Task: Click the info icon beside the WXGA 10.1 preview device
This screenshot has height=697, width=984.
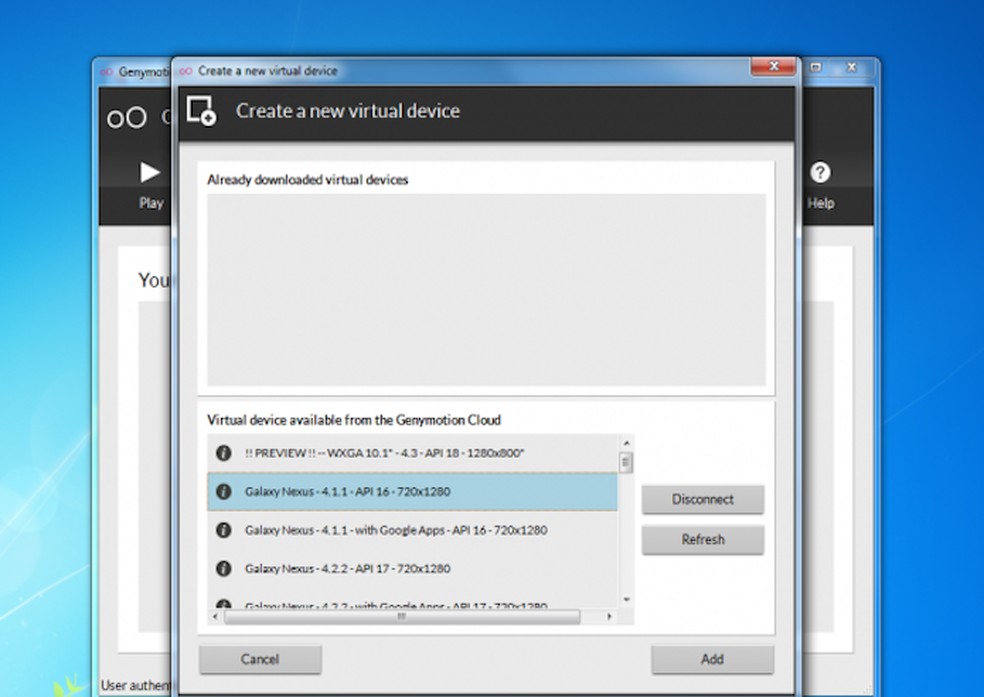Action: click(x=223, y=453)
